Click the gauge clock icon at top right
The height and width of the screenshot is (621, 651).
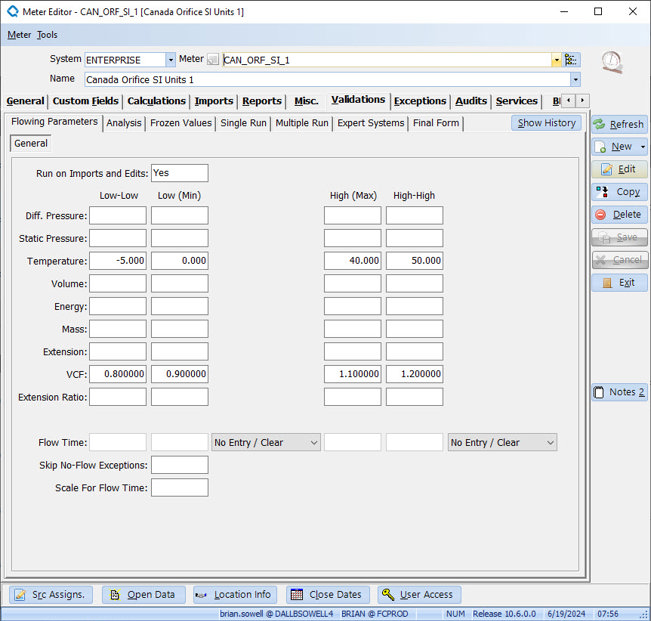612,62
